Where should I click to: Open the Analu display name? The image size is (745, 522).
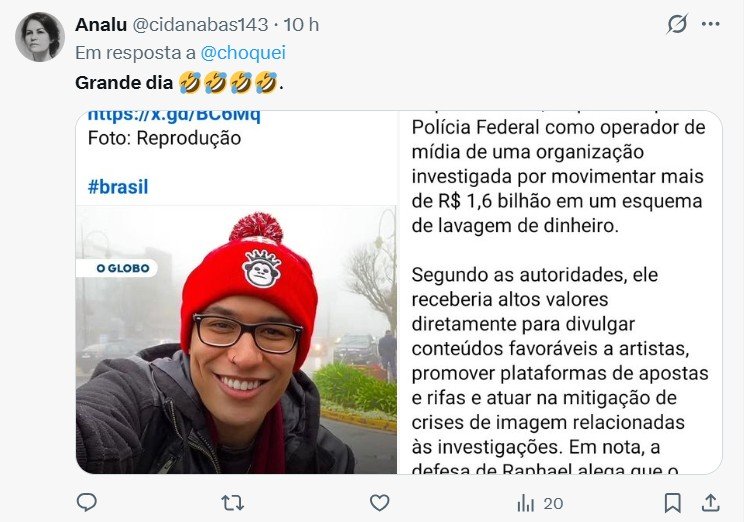tap(101, 25)
